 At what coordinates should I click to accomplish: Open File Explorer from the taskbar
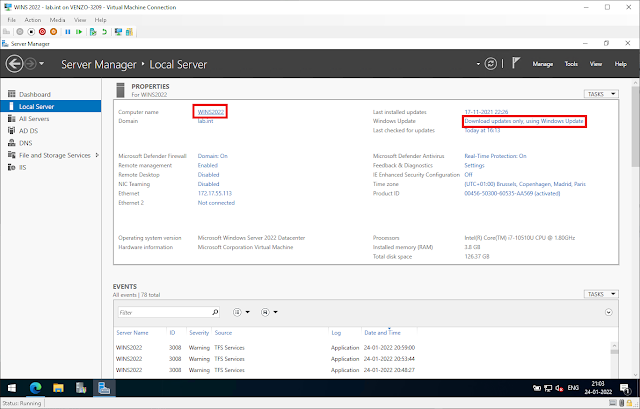(58, 388)
